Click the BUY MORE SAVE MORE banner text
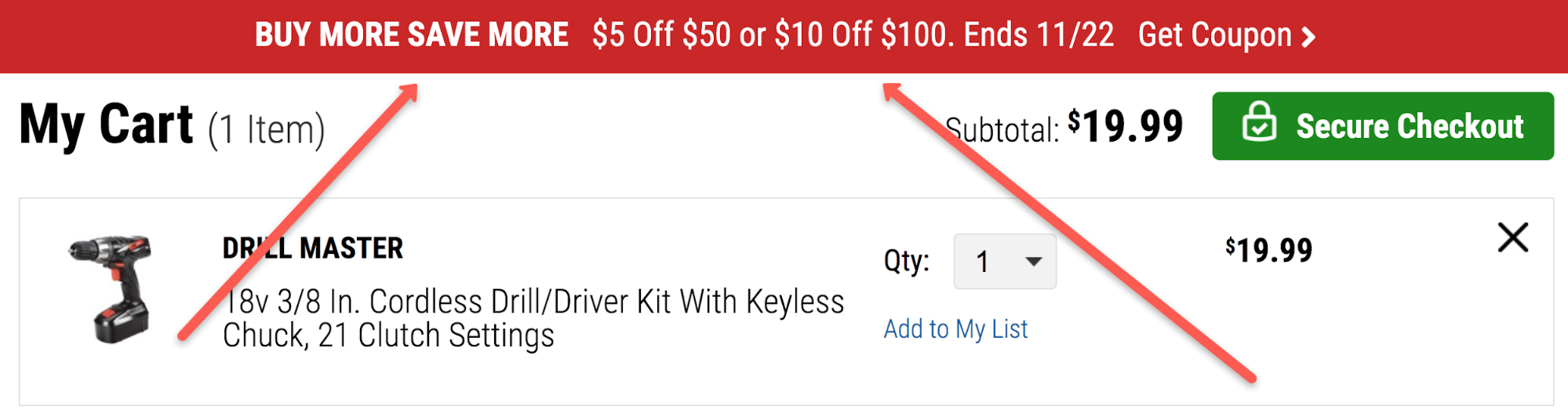This screenshot has width=1568, height=420. (x=412, y=35)
